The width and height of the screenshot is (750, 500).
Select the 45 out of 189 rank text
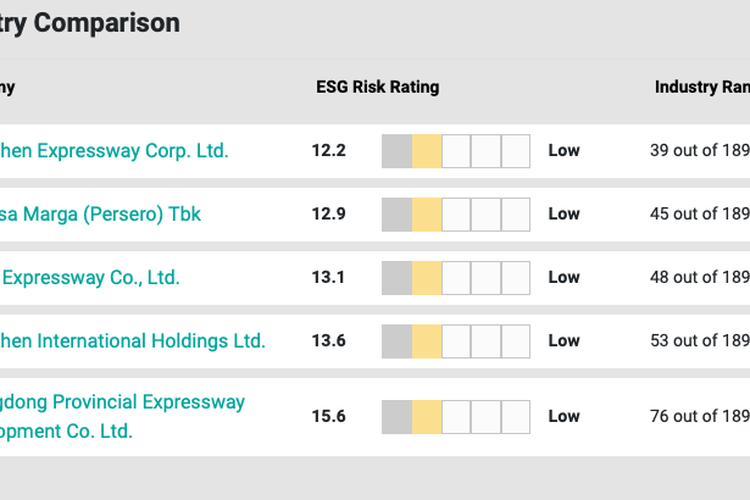[x=699, y=214]
